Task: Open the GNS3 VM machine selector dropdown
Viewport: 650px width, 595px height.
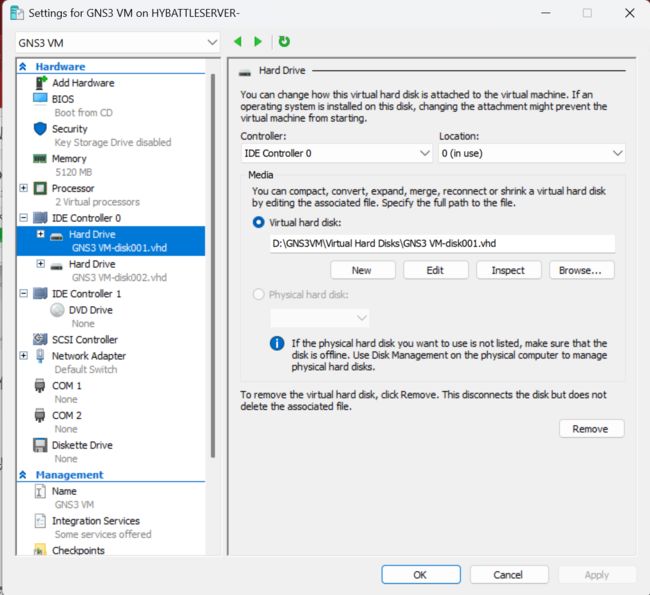Action: (x=118, y=43)
